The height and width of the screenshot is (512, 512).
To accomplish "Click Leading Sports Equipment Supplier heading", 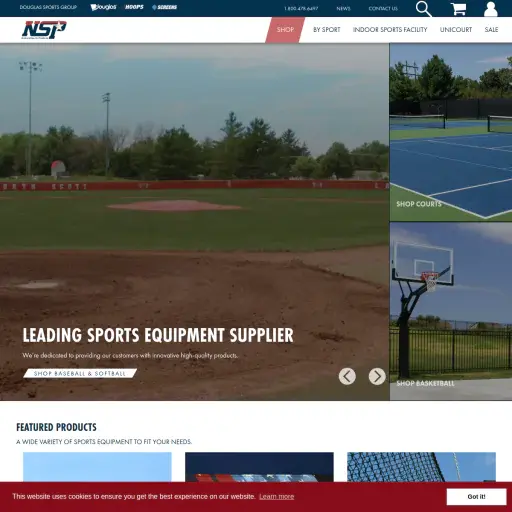I will click(158, 335).
